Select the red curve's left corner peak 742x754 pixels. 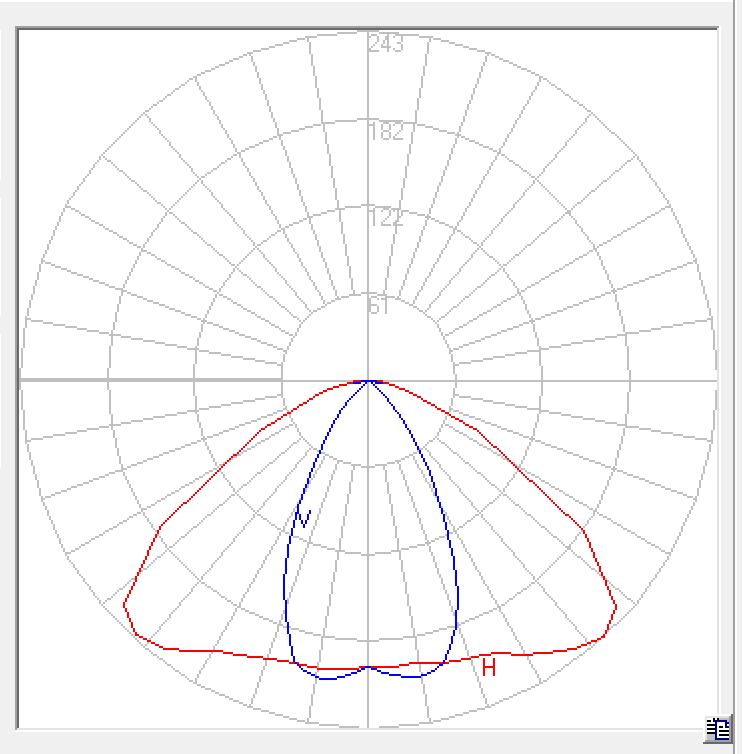pyautogui.click(x=124, y=604)
